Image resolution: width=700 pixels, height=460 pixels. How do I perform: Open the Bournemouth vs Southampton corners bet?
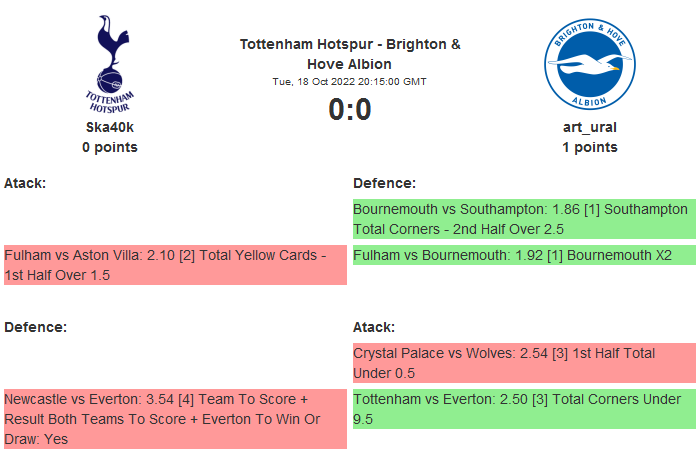[x=524, y=220]
